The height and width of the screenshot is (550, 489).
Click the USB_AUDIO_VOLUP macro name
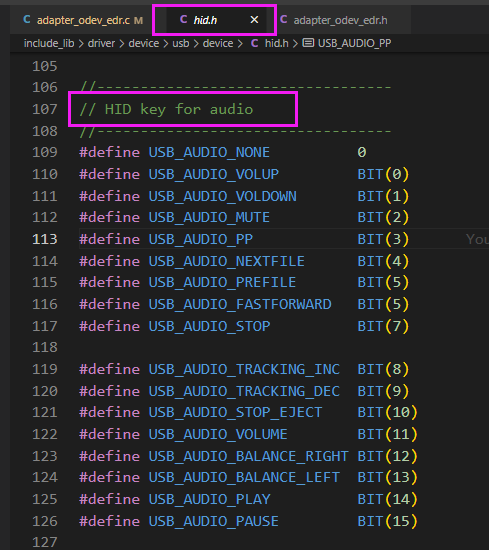(x=214, y=174)
